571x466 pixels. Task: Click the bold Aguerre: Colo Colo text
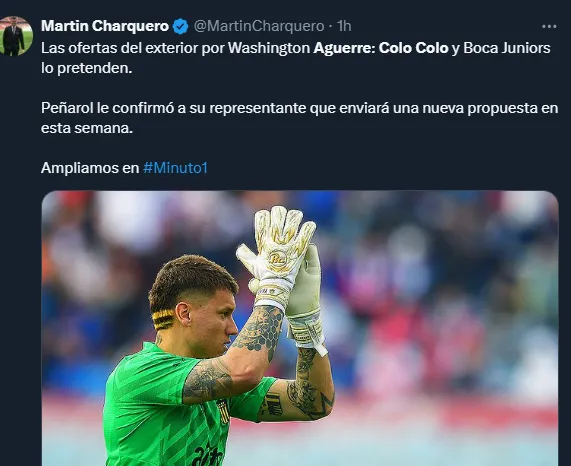coord(381,48)
